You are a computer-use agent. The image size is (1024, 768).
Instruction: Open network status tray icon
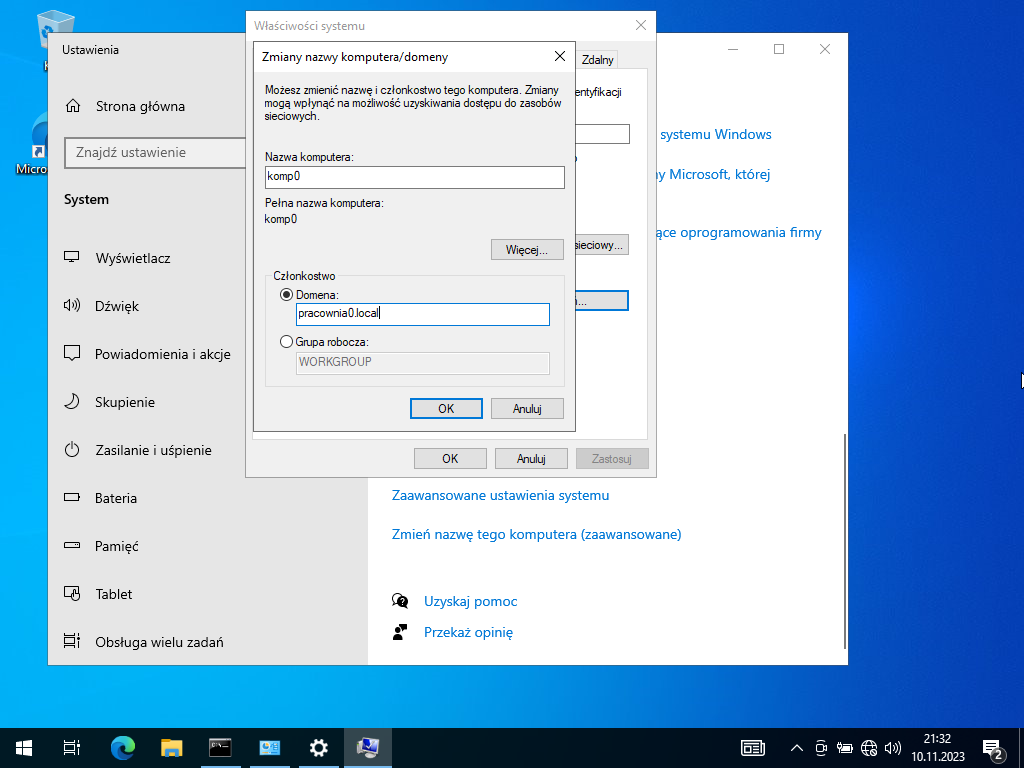tap(869, 748)
